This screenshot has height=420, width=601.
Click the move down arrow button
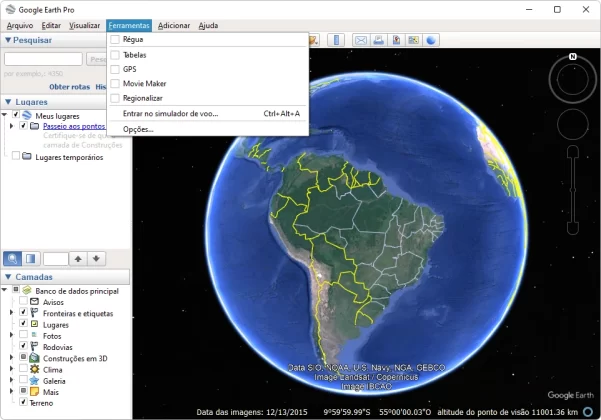(96, 259)
